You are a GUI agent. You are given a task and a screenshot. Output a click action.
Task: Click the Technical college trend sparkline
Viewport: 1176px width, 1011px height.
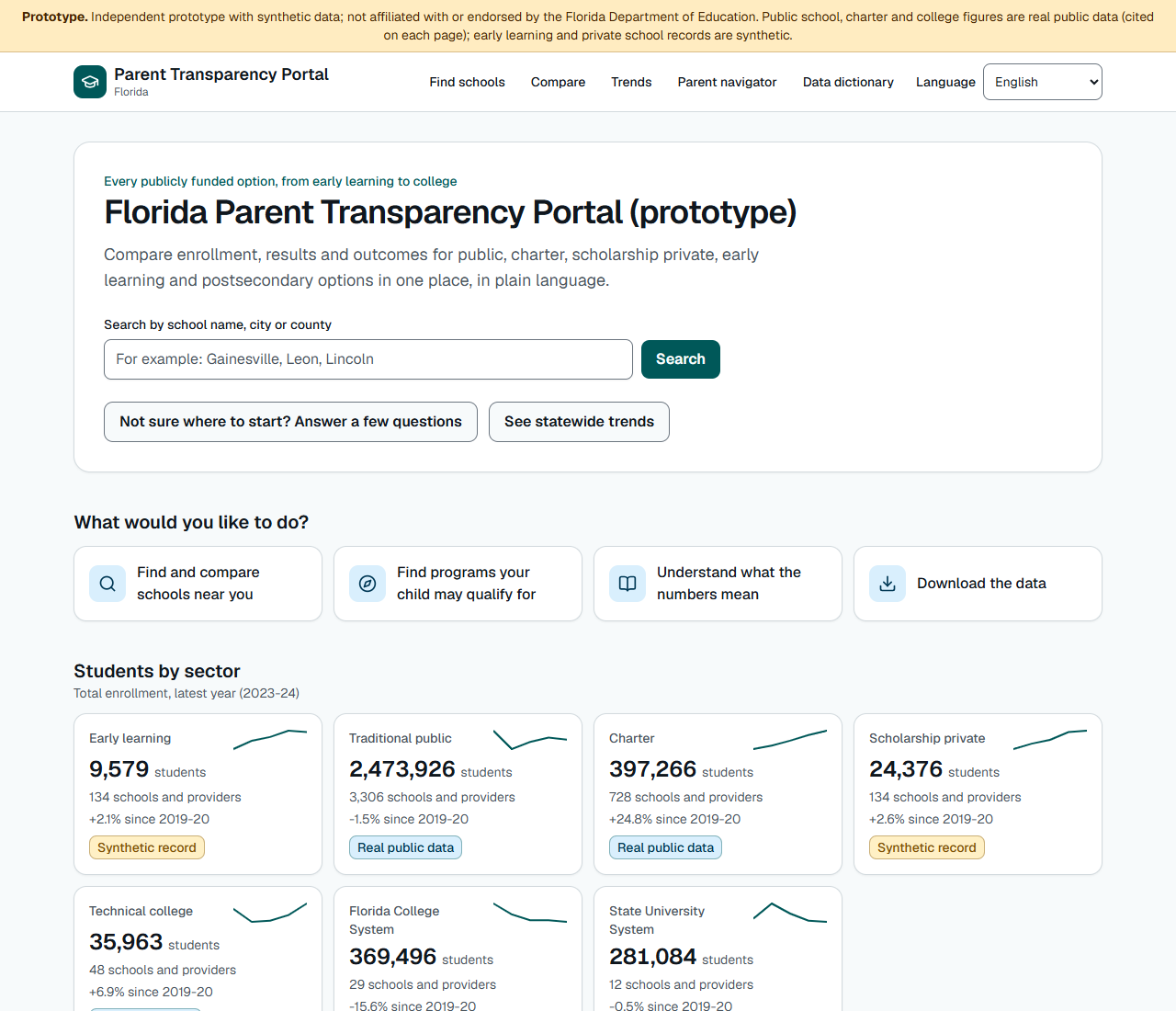point(270,913)
